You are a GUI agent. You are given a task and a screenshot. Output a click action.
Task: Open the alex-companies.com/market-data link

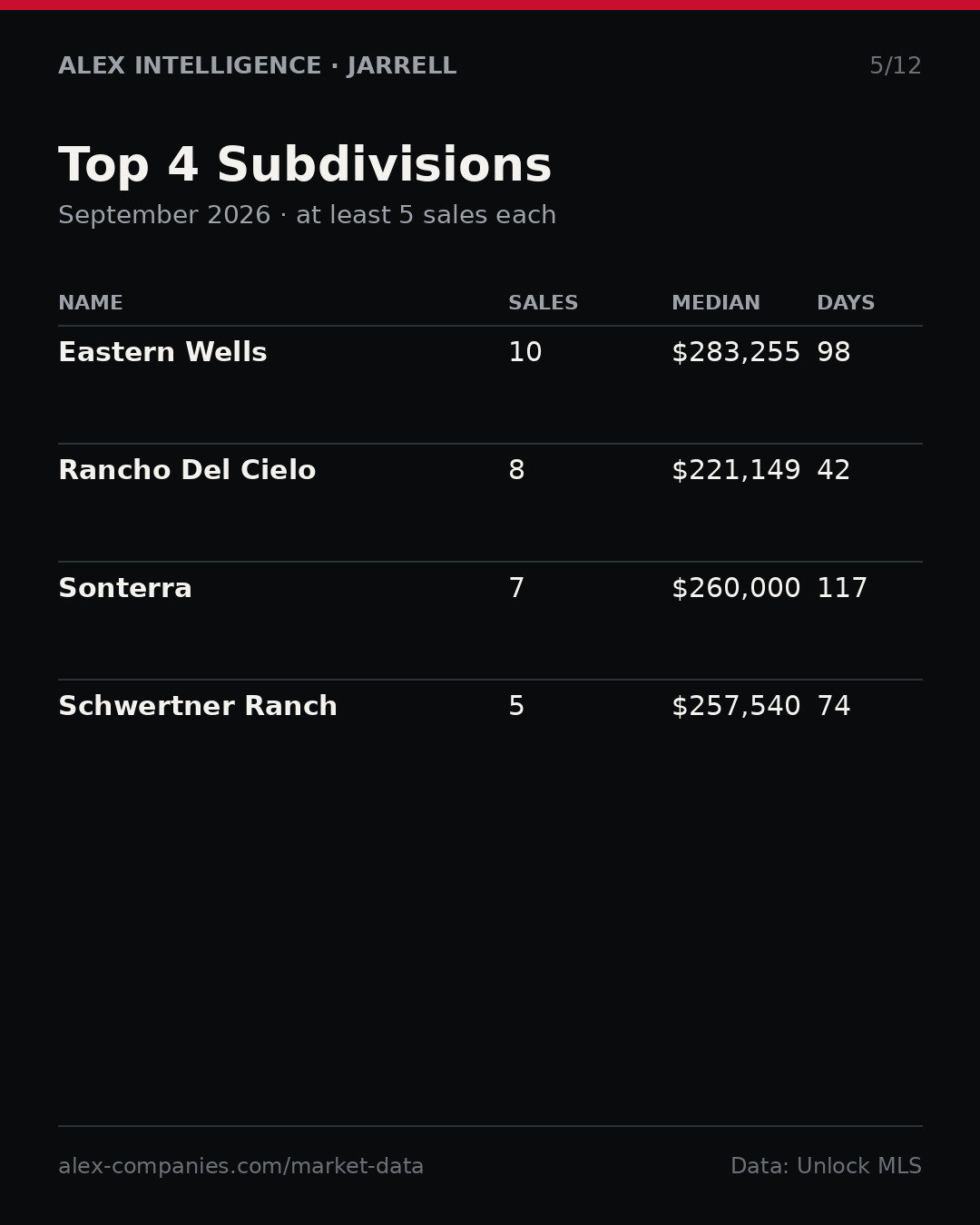[240, 1167]
